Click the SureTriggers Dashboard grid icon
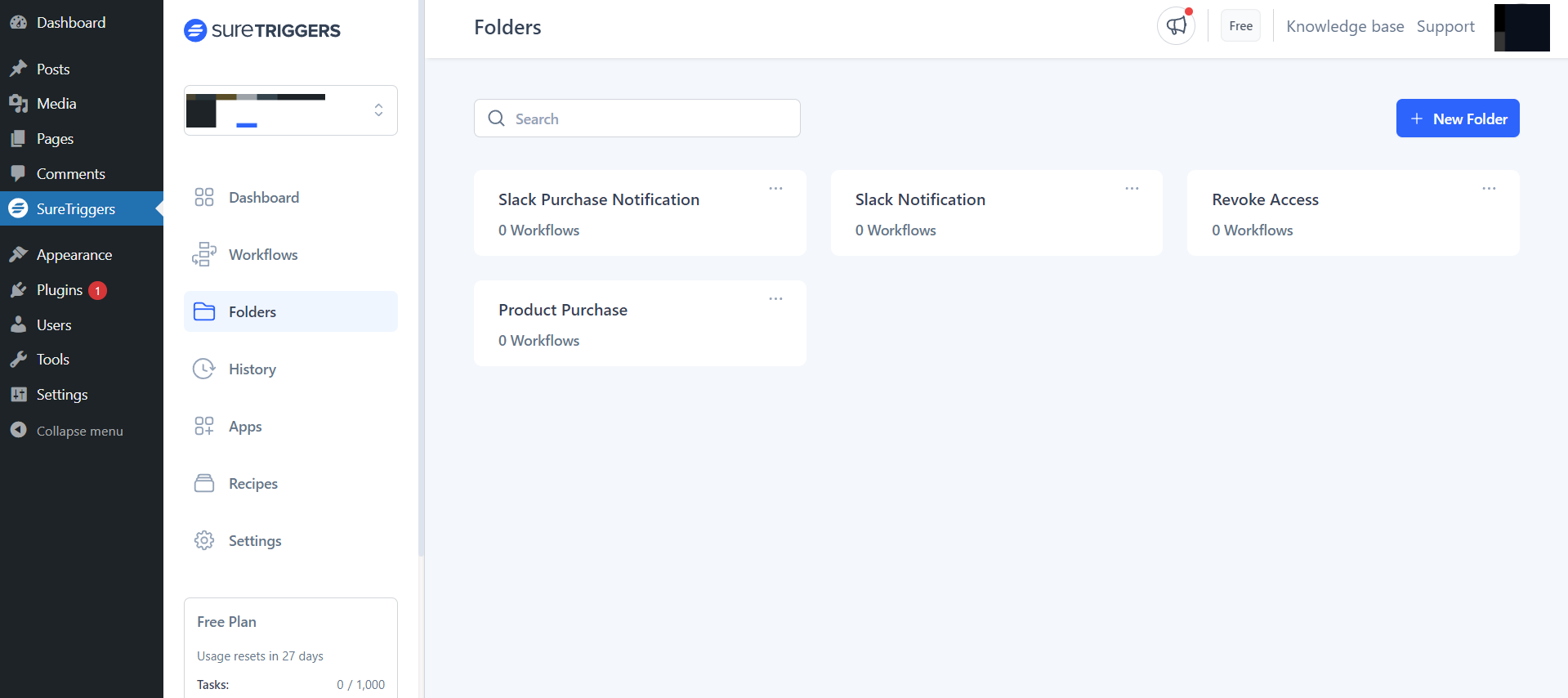1568x698 pixels. 203,198
